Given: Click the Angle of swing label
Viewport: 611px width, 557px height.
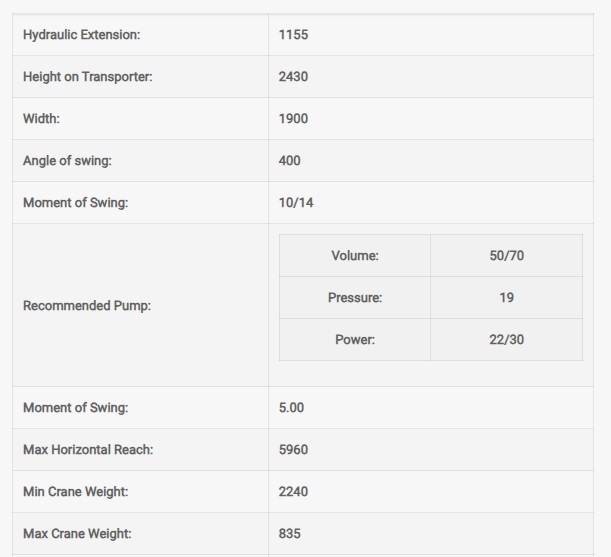Looking at the screenshot, I should [x=67, y=161].
